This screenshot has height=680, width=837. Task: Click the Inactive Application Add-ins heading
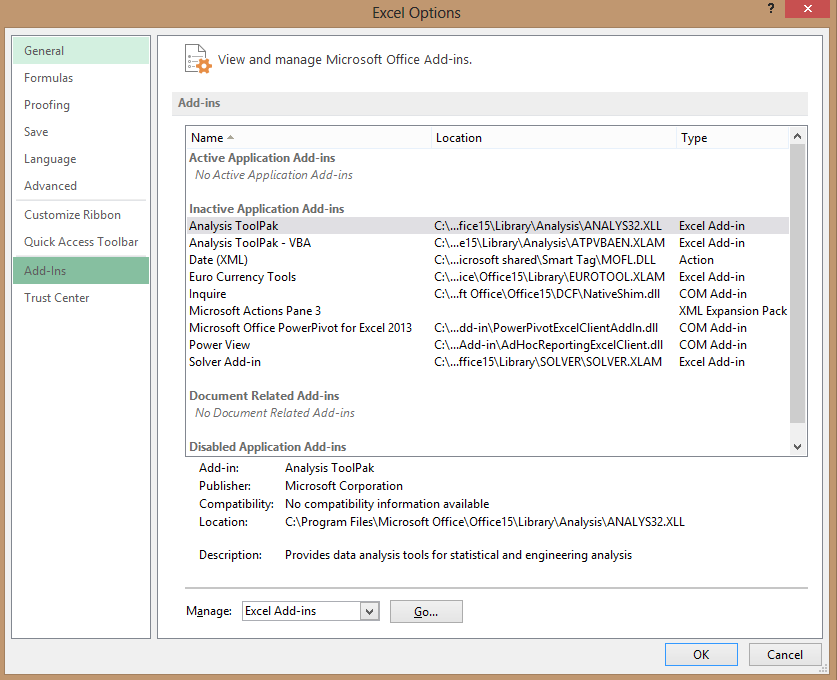click(x=266, y=209)
